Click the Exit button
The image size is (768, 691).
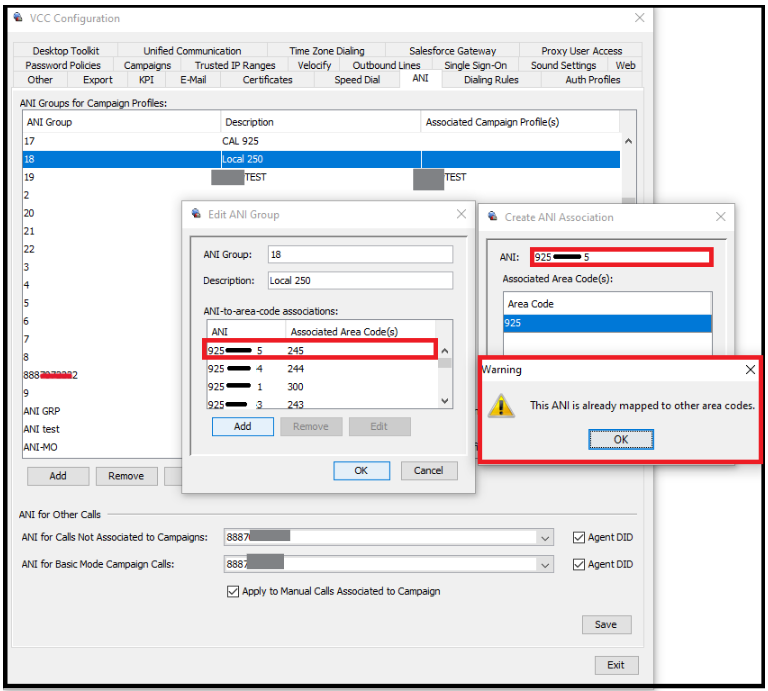coord(616,665)
